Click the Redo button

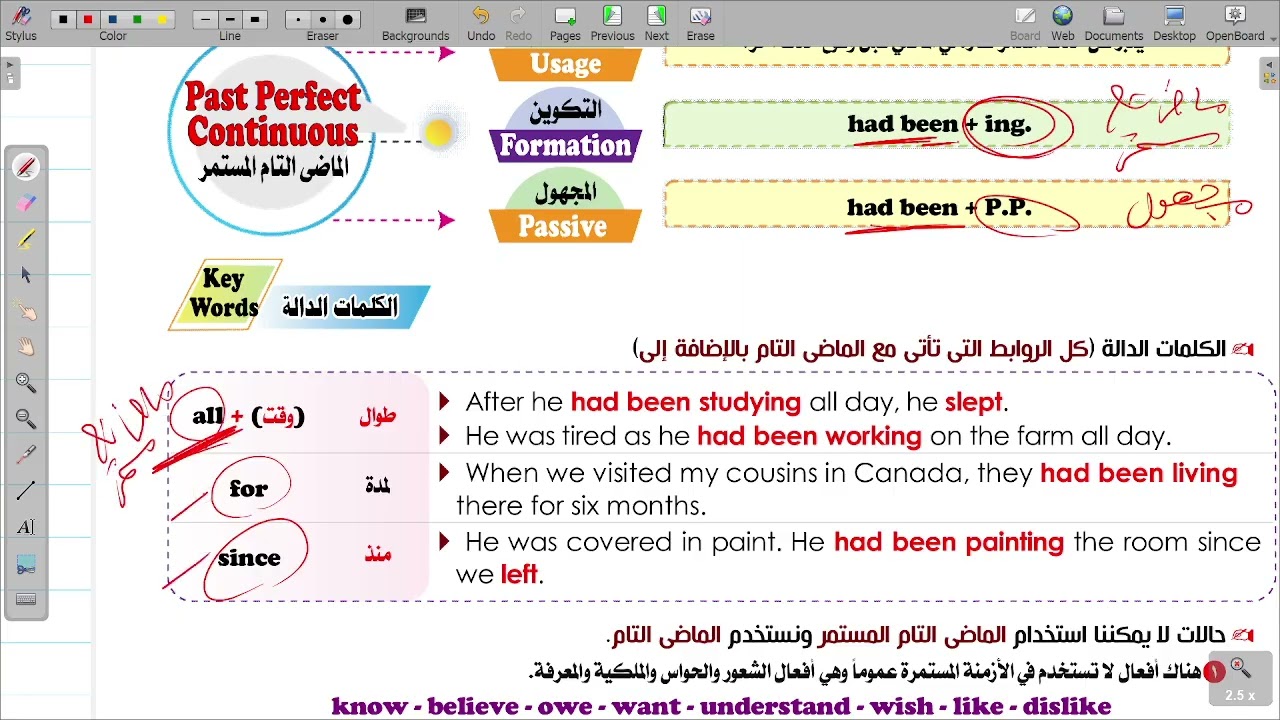518,23
